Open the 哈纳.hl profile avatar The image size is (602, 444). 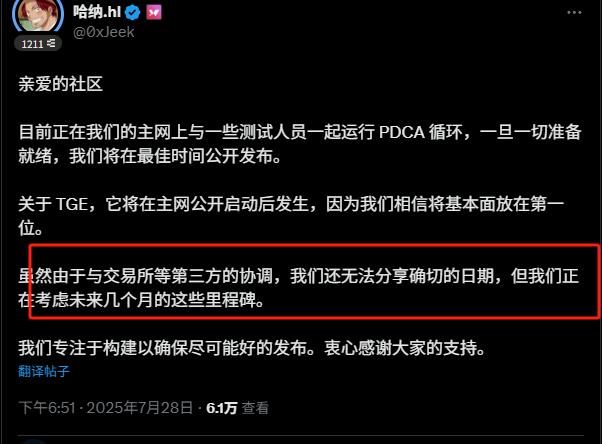(x=38, y=15)
